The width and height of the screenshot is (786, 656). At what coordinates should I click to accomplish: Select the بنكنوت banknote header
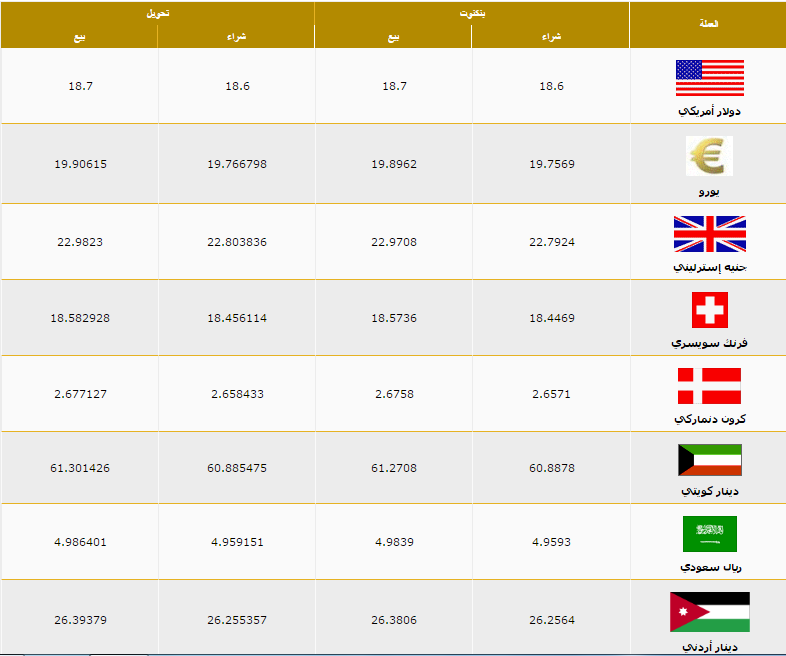pos(472,14)
